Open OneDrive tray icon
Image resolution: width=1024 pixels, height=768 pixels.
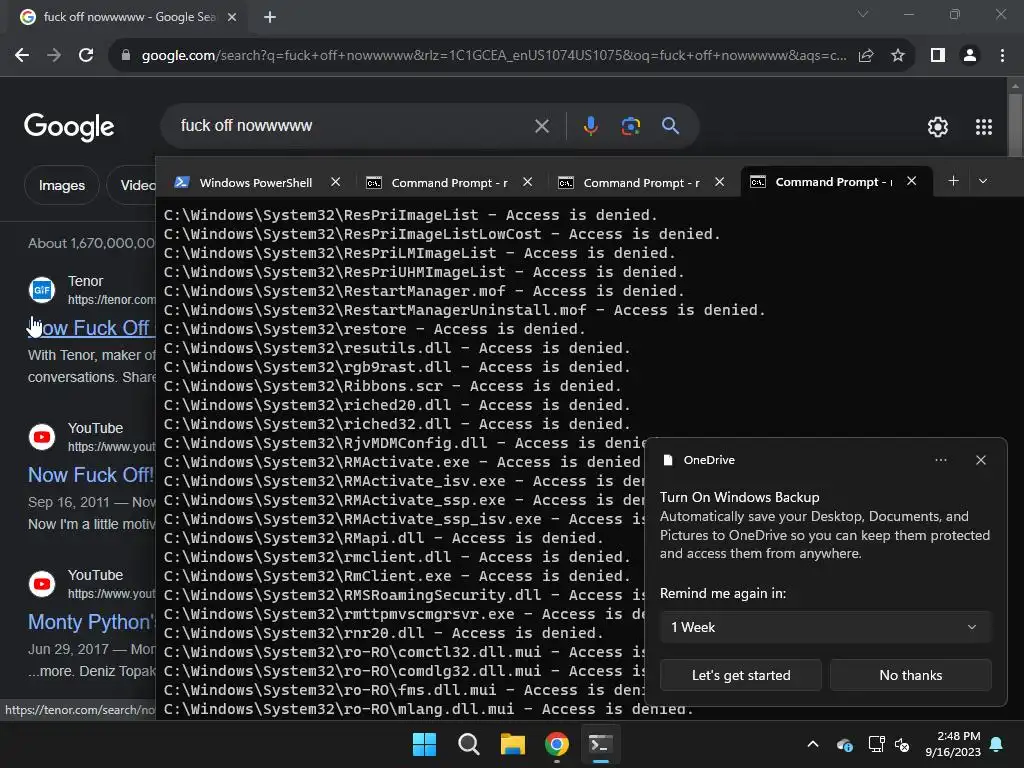click(844, 744)
